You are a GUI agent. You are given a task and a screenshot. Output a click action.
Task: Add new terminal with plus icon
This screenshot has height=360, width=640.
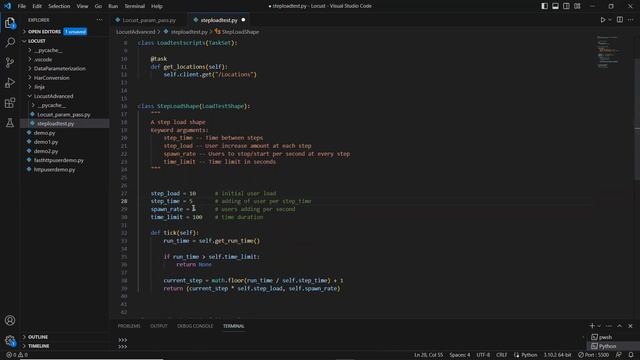[592, 326]
